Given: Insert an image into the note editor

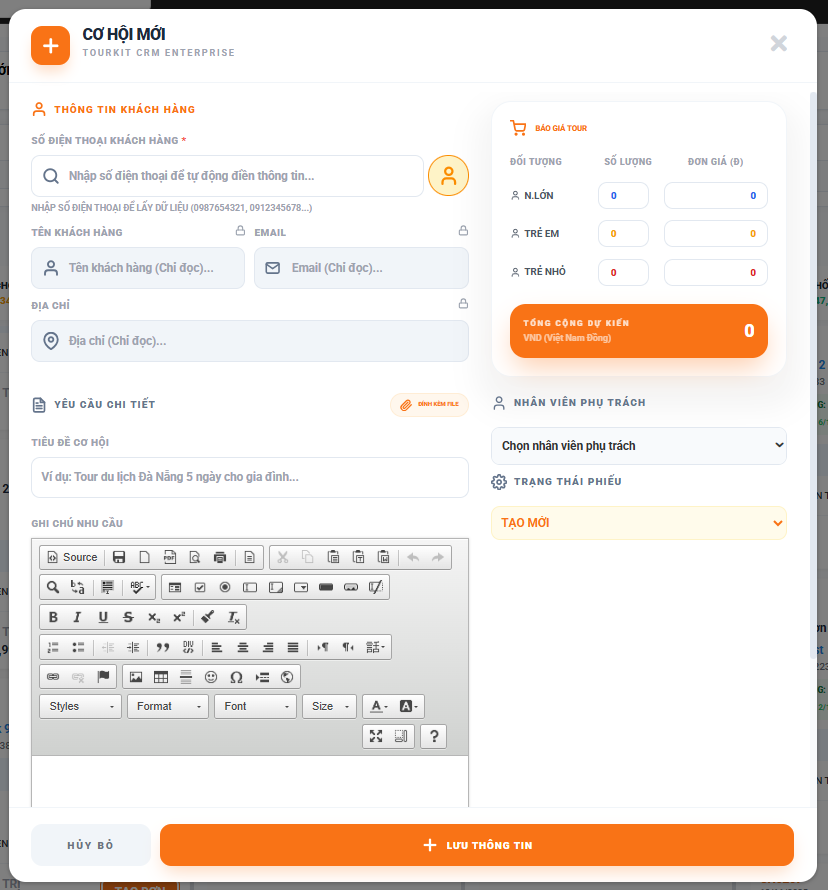Looking at the screenshot, I should tap(136, 677).
